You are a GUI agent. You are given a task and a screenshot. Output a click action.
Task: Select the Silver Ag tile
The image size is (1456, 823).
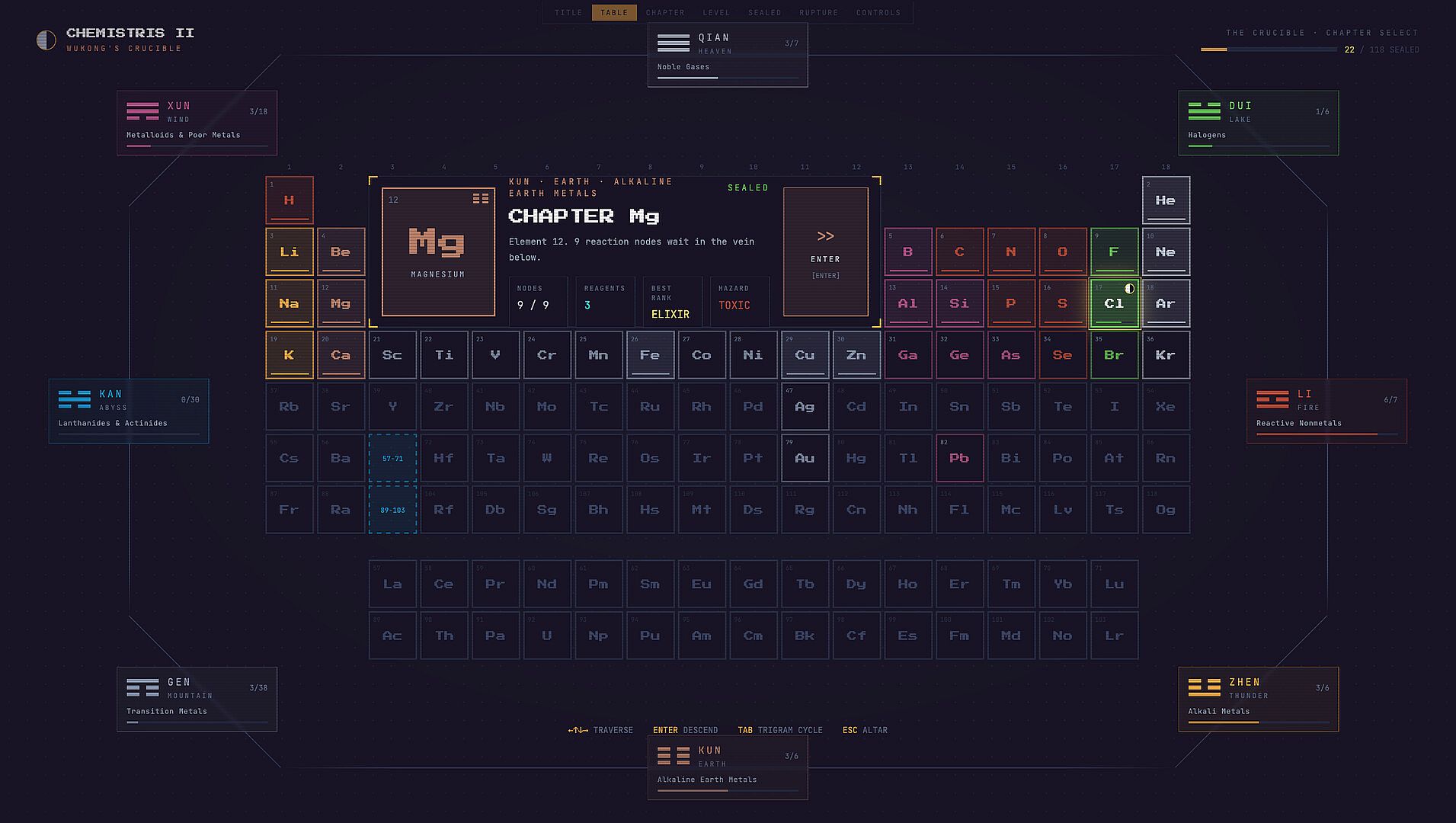coord(805,406)
